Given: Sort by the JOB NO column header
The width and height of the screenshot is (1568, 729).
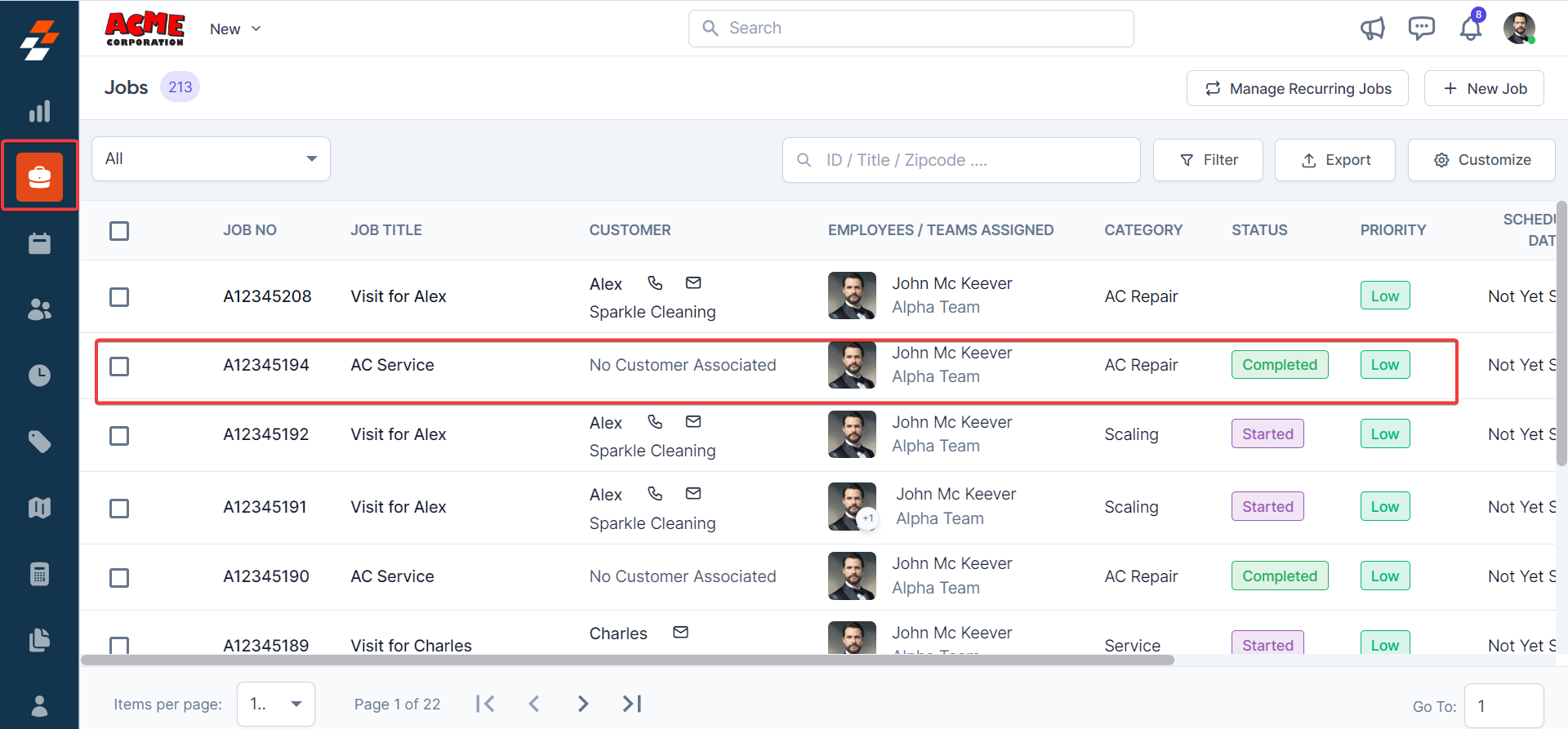Looking at the screenshot, I should (250, 230).
